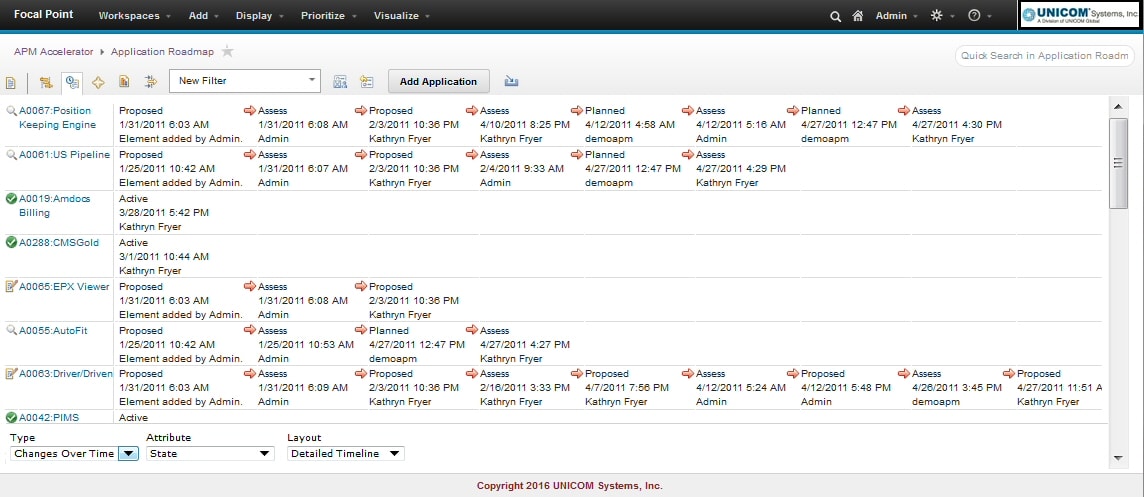The image size is (1144, 497).
Task: Click magnifier icon beside A0067:Position Keeping Engine
Action: point(11,111)
